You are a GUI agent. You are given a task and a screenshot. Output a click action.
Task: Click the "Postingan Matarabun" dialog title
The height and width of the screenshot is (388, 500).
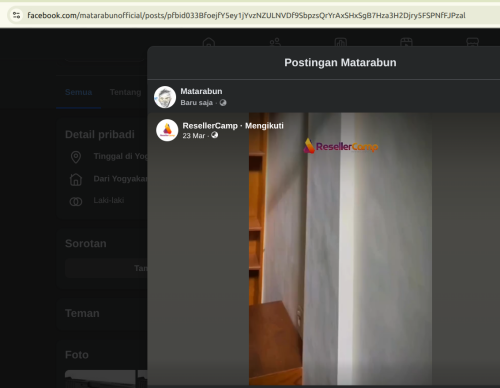coord(340,63)
